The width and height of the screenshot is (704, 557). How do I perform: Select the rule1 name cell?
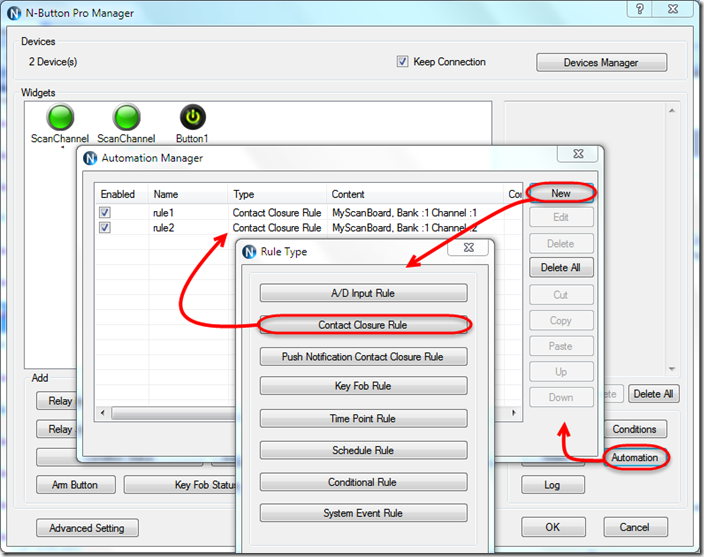click(x=164, y=213)
